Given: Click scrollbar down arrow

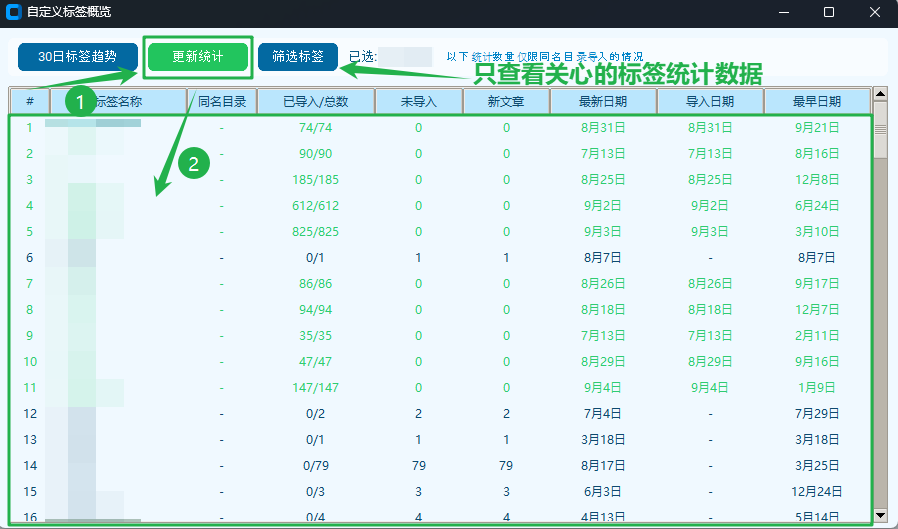Looking at the screenshot, I should pyautogui.click(x=880, y=516).
